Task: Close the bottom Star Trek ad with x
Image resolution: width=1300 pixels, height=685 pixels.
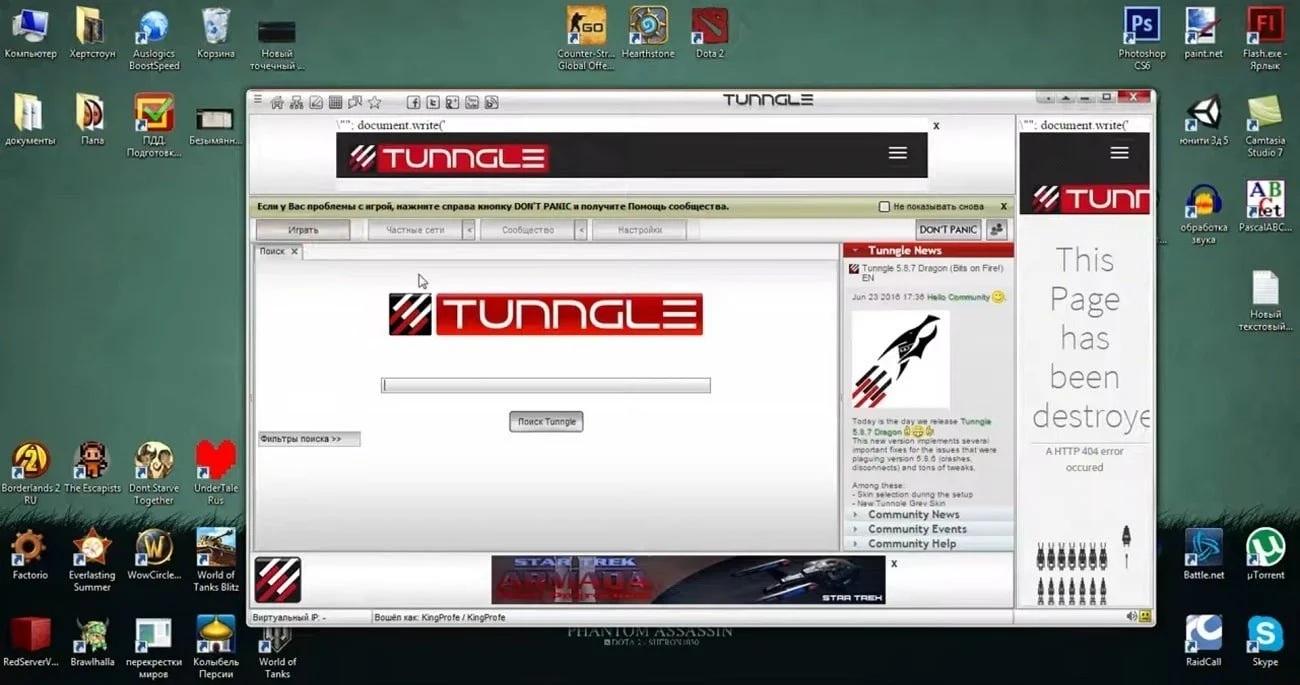Action: coord(894,563)
